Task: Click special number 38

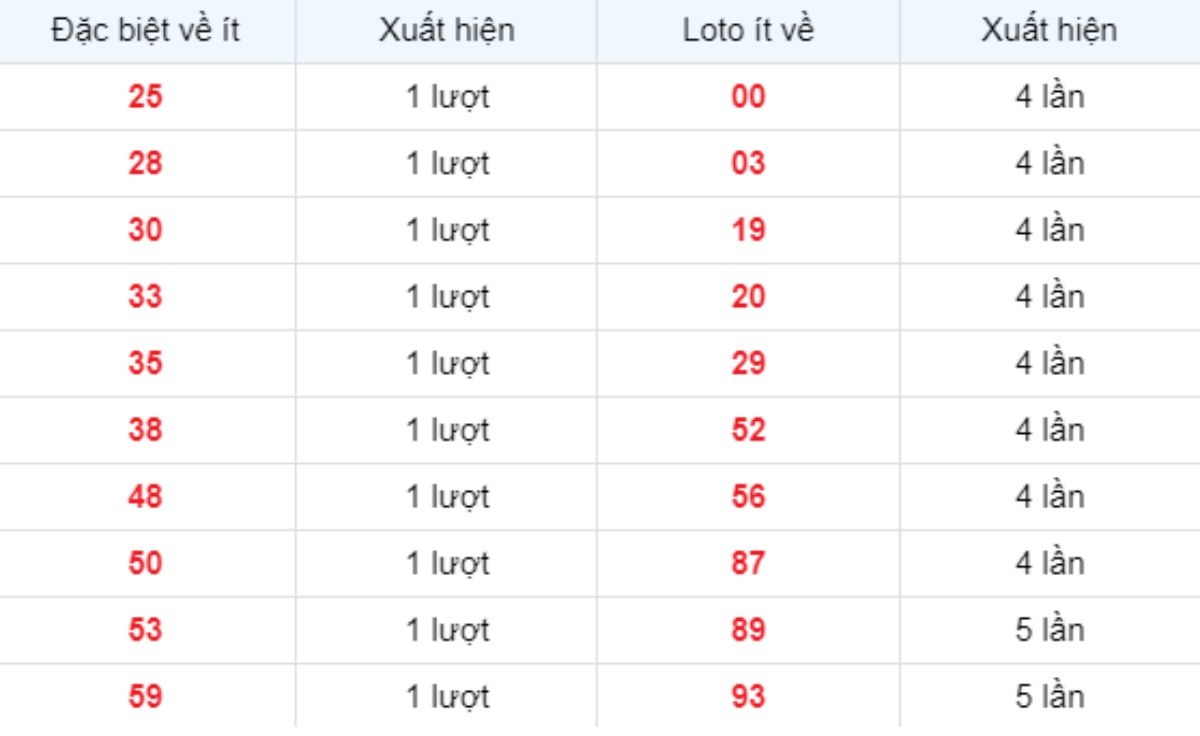Action: (145, 431)
